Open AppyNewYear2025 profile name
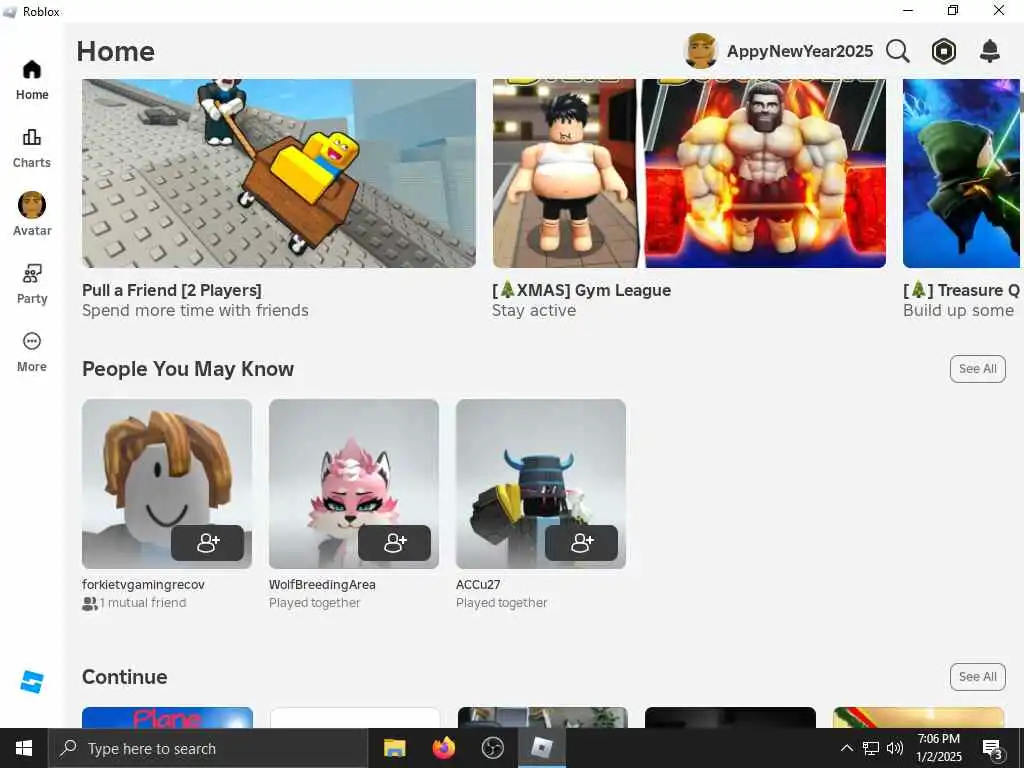 point(800,51)
